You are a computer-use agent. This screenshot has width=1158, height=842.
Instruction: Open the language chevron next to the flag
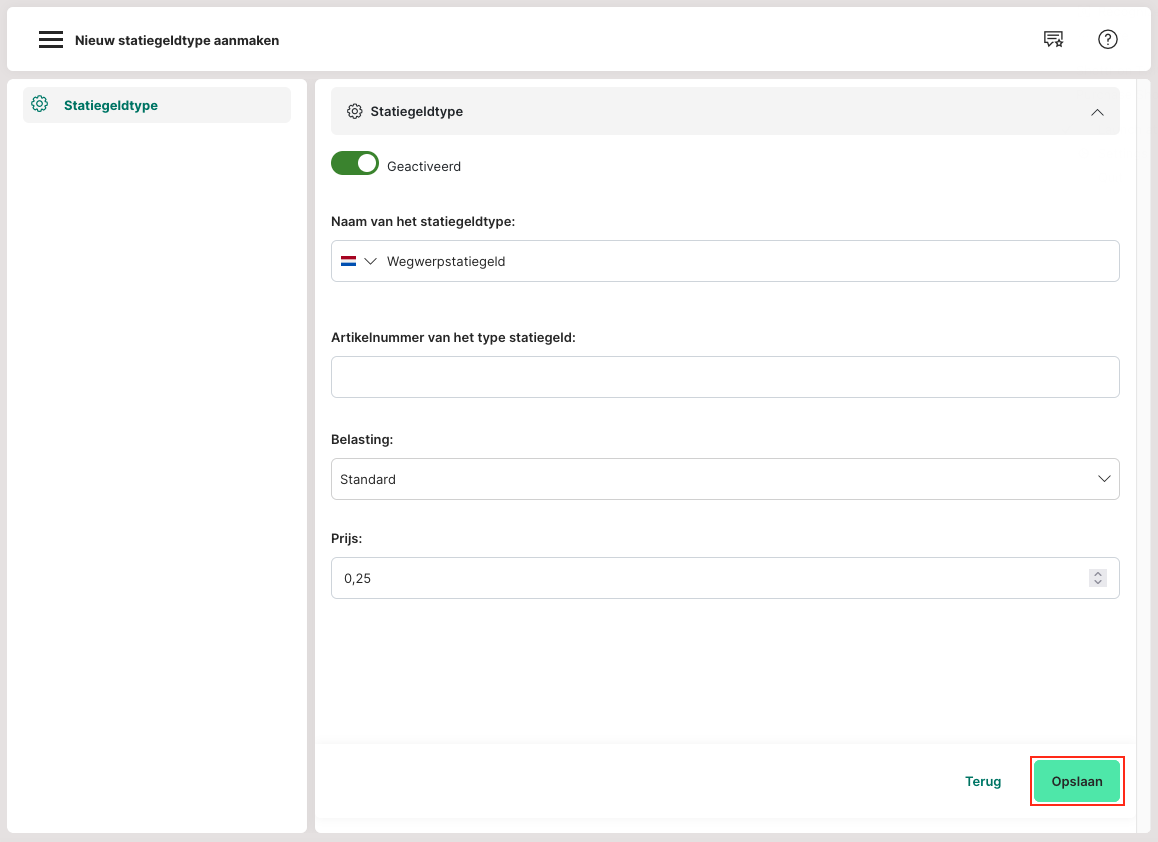pyautogui.click(x=370, y=261)
